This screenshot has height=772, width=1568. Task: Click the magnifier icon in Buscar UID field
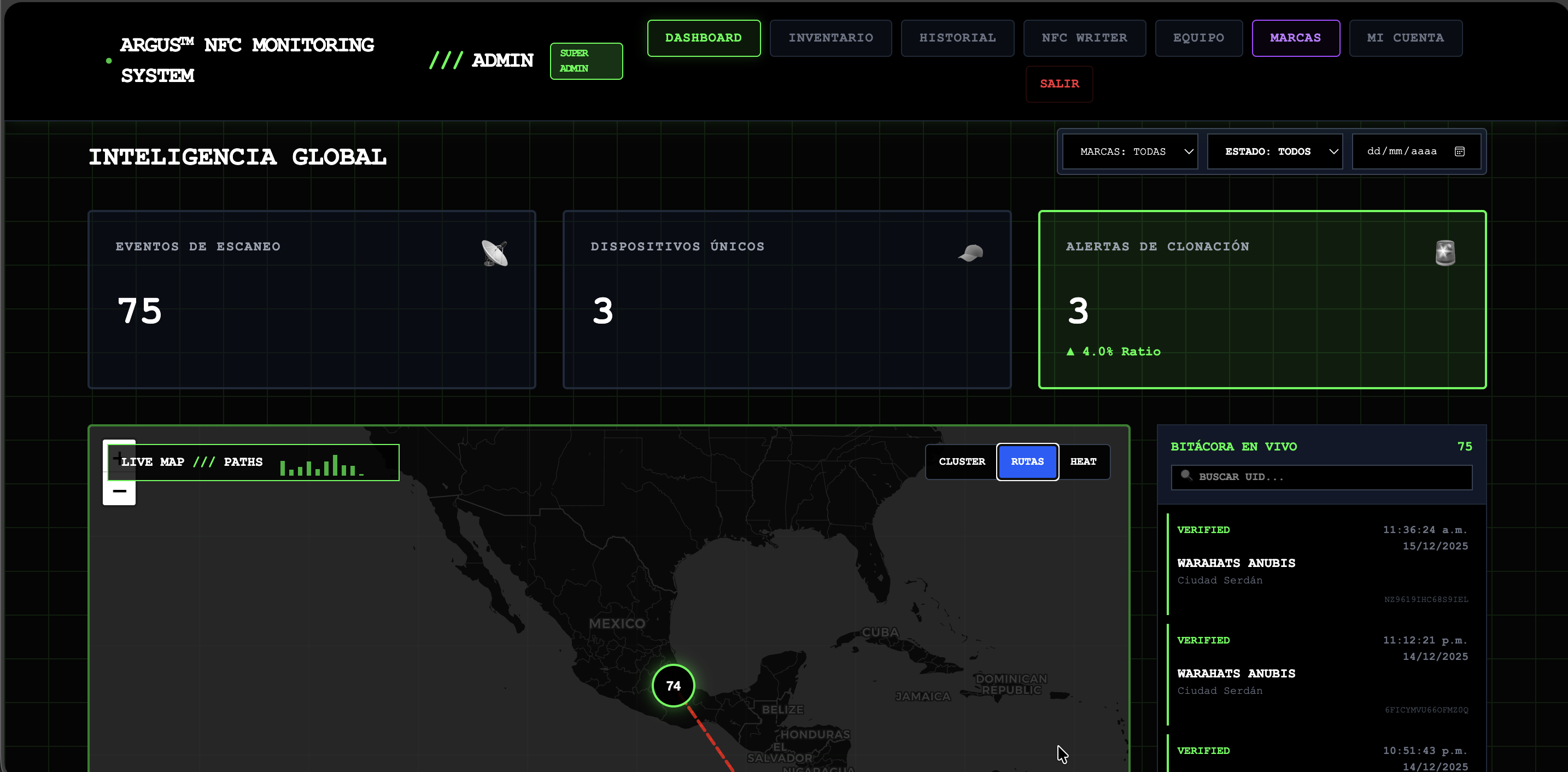[1186, 477]
